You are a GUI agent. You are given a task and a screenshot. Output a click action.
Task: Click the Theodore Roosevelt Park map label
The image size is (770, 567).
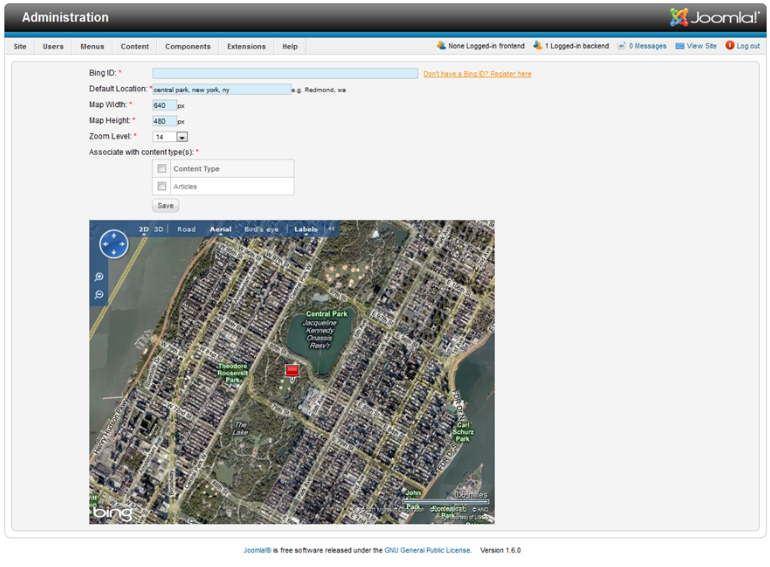coord(233,373)
